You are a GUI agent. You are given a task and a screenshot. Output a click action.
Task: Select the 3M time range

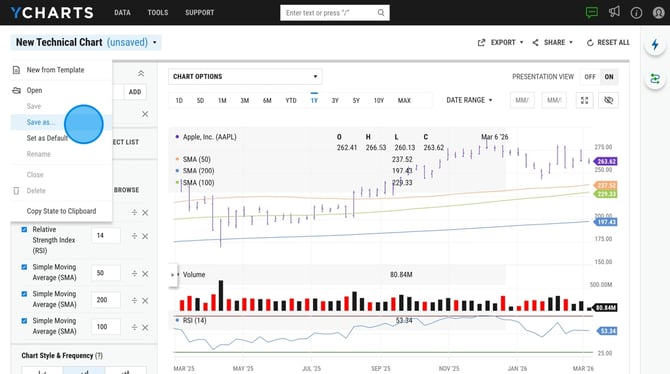point(244,101)
